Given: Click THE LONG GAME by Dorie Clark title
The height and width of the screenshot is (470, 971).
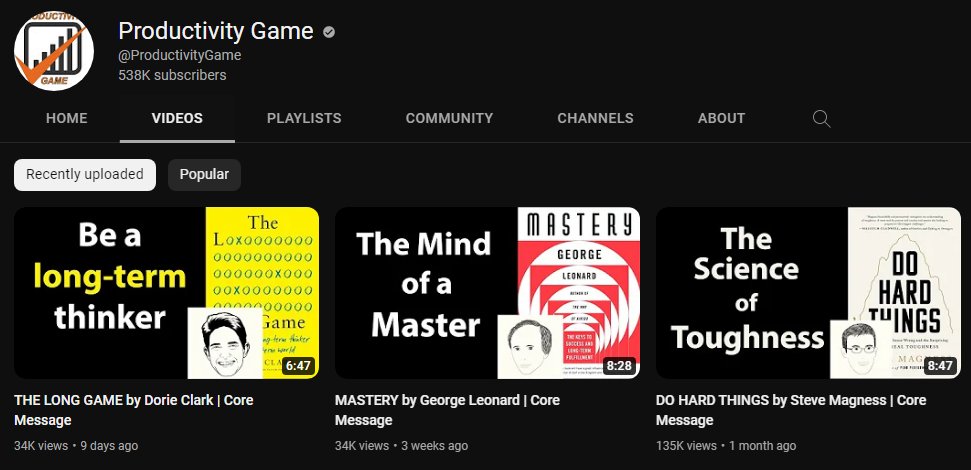Looking at the screenshot, I should tap(134, 410).
